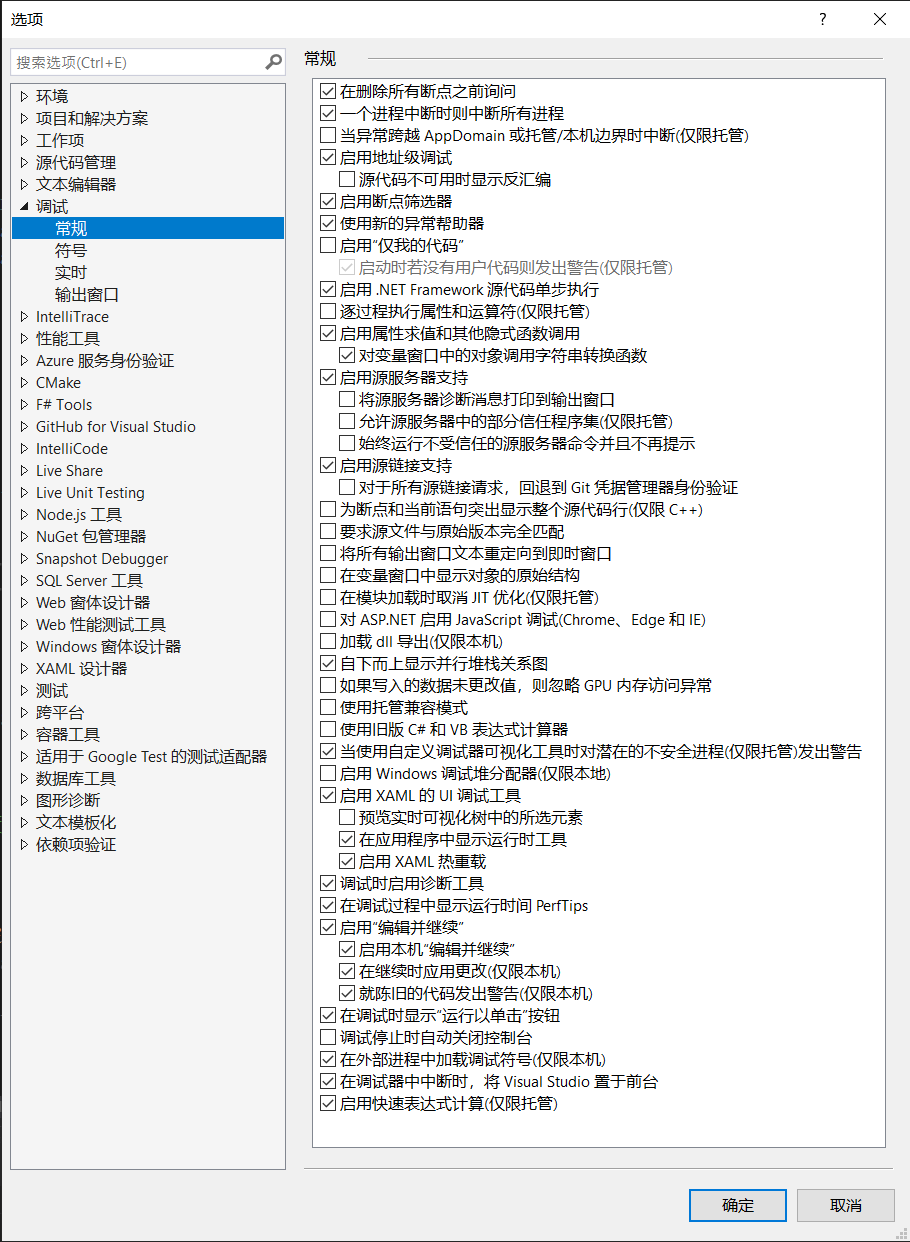Disable 使用新的异常帮助程序 checkbox
Viewport: 910px width, 1242px height.
tap(327, 223)
